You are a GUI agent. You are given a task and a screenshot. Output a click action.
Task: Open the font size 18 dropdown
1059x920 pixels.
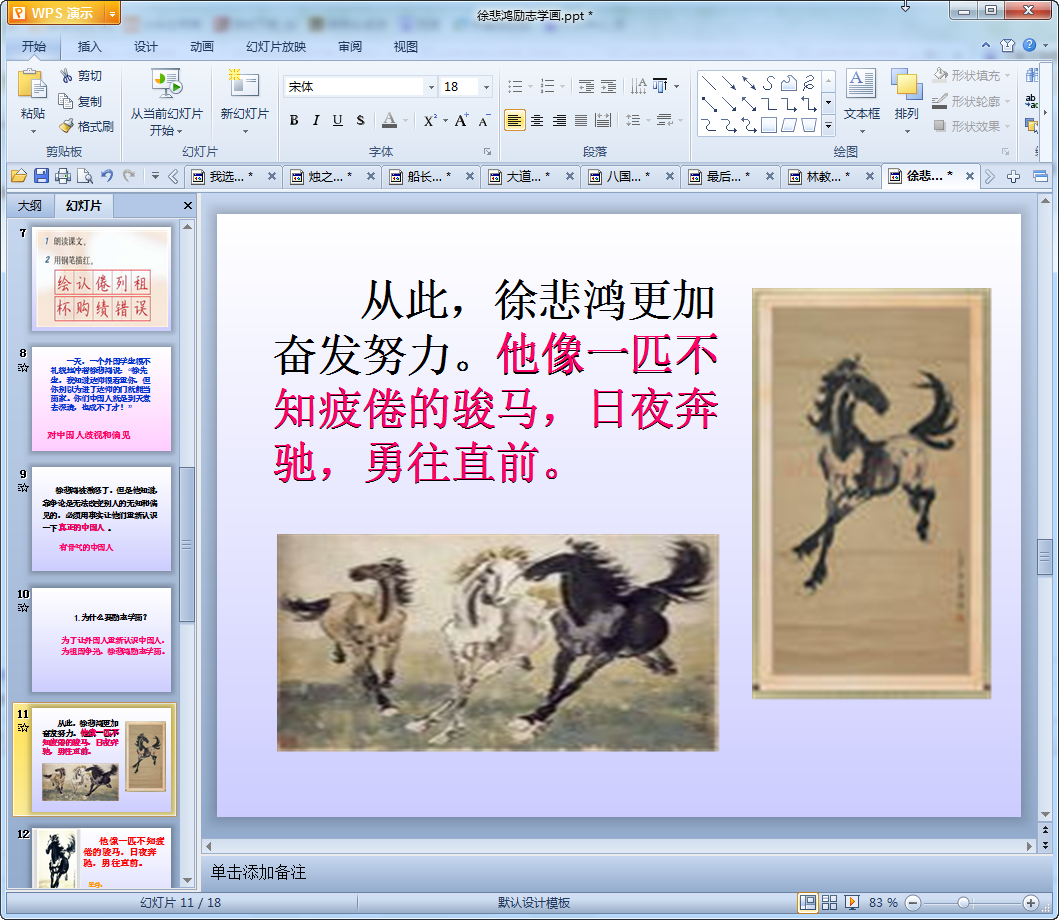click(486, 86)
